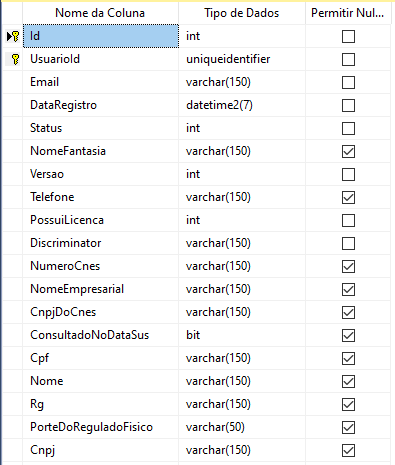395x465 pixels.
Task: Click the Tipo de Dados column header
Action: click(x=242, y=13)
